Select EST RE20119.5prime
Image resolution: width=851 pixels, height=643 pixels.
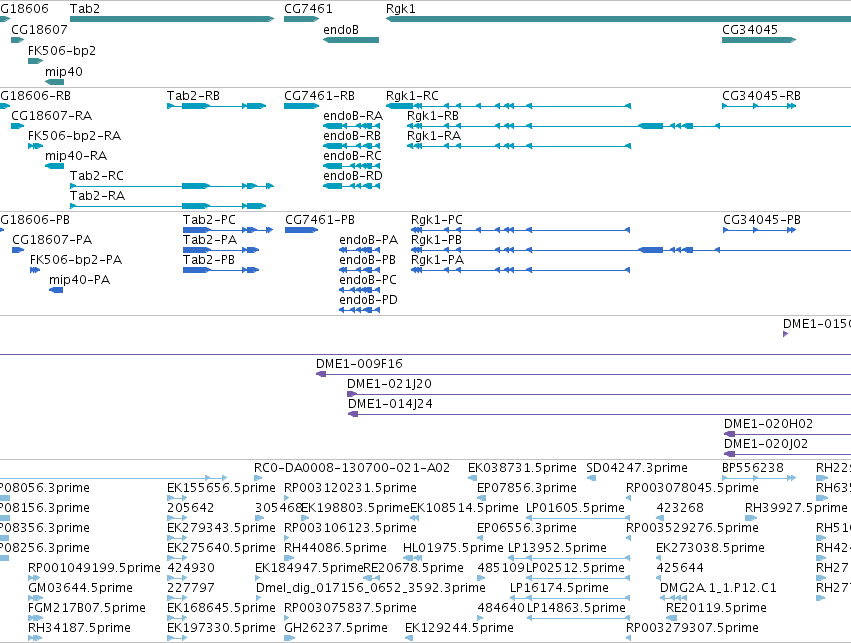pos(716,608)
